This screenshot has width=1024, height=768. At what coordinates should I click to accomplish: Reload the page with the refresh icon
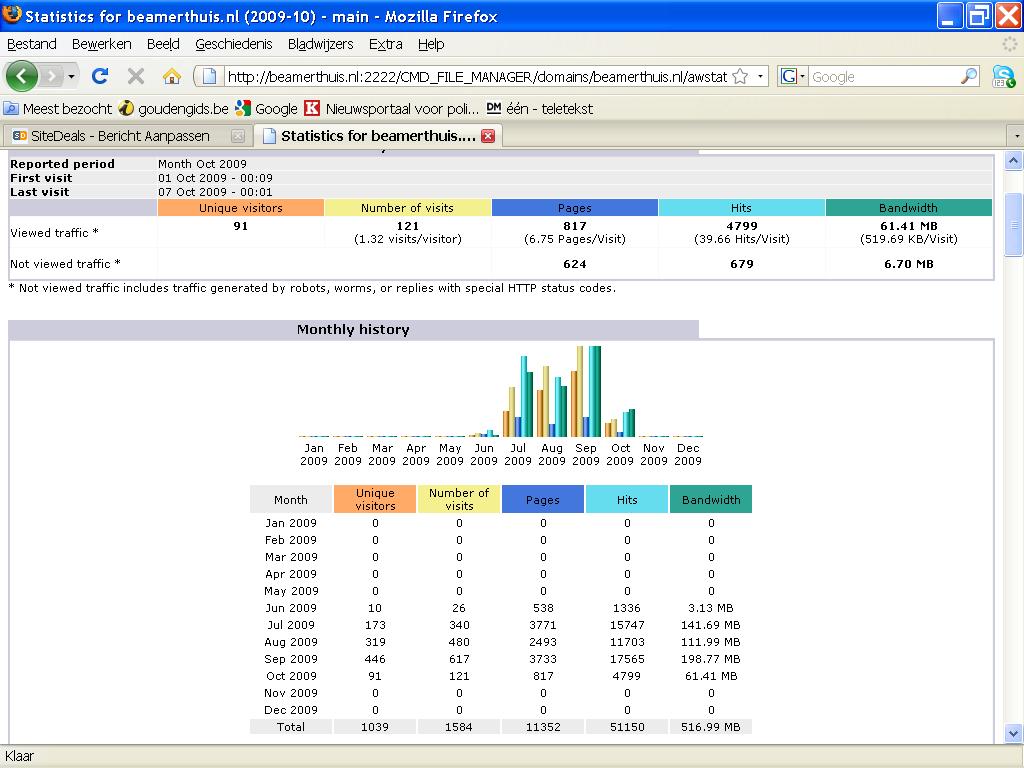tap(99, 76)
